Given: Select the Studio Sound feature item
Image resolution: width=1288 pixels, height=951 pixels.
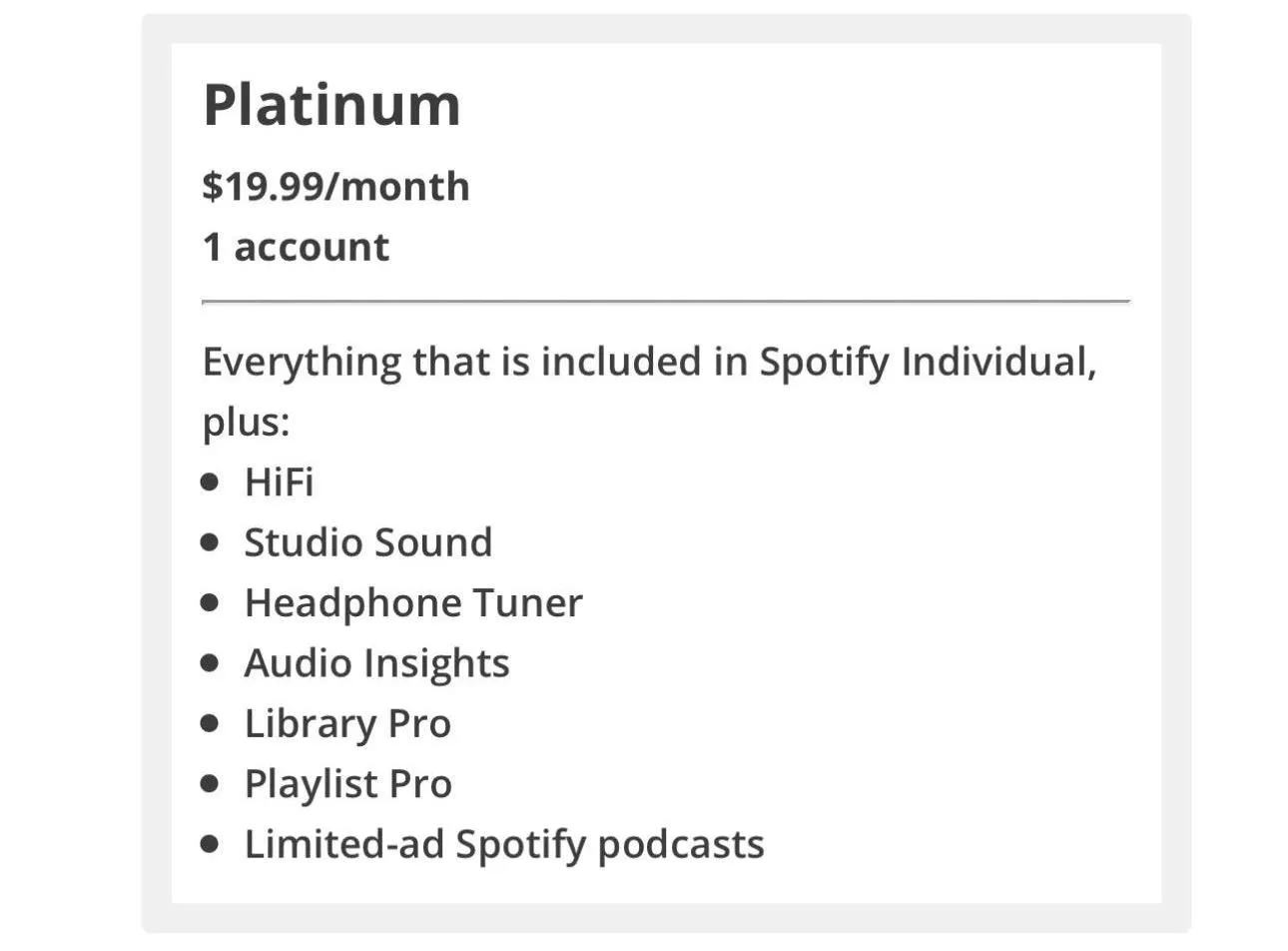Looking at the screenshot, I should pos(368,542).
